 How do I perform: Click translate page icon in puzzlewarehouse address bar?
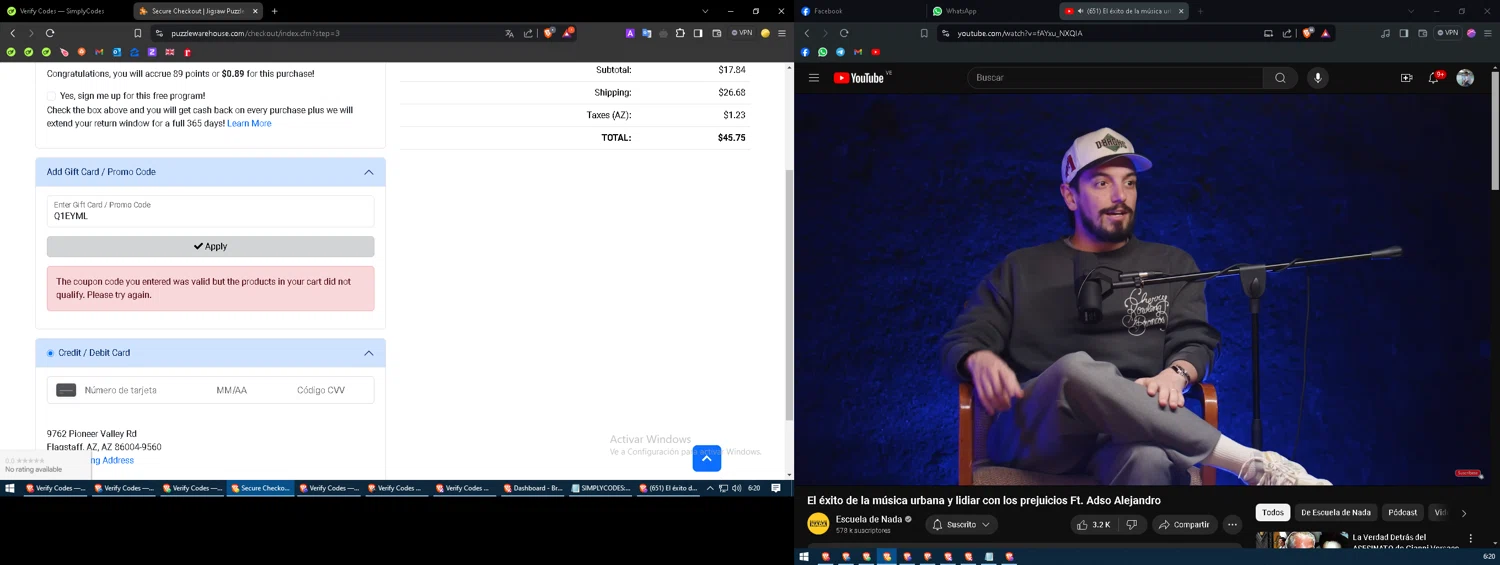pos(509,33)
